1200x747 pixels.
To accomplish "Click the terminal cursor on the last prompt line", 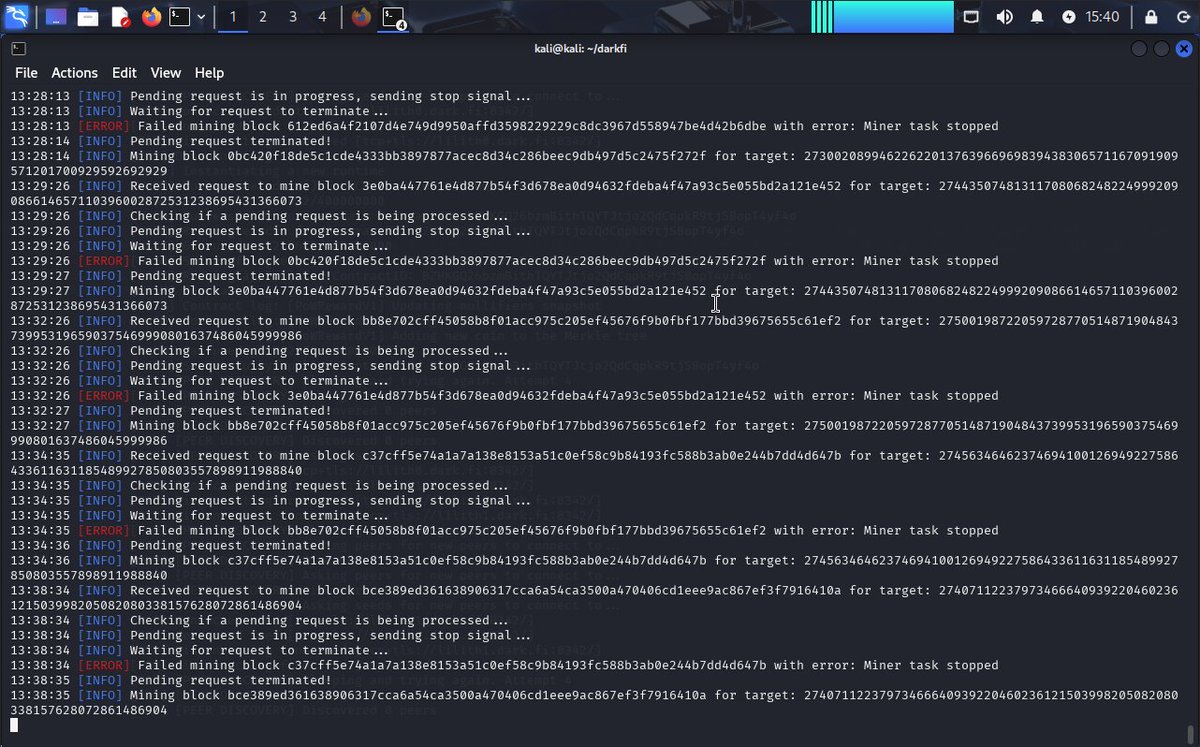I will (15, 726).
